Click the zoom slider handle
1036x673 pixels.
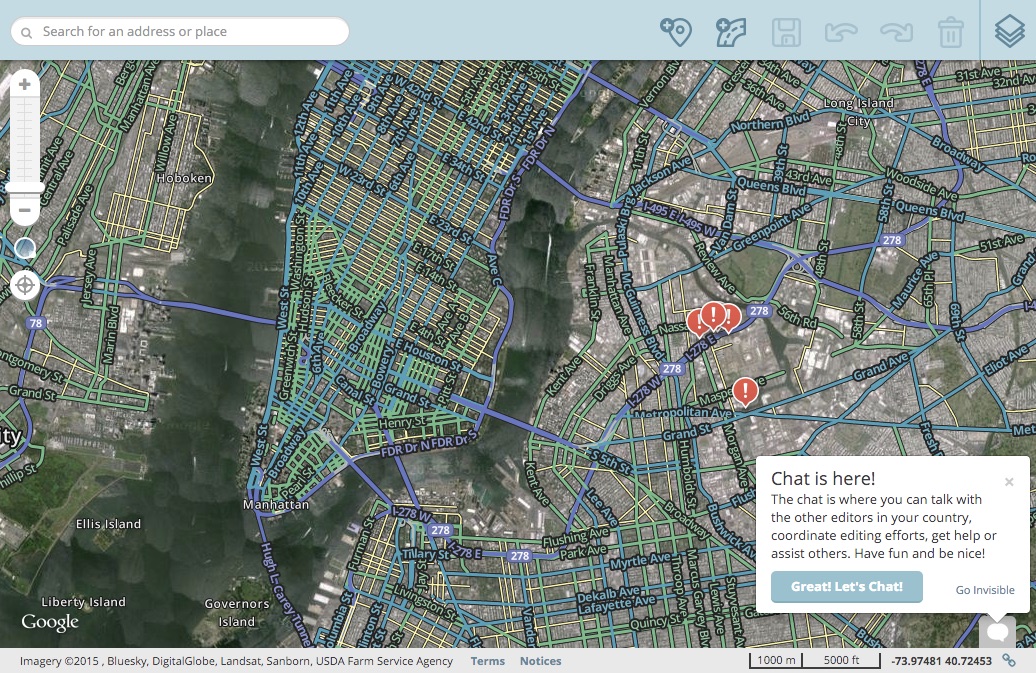[25, 187]
